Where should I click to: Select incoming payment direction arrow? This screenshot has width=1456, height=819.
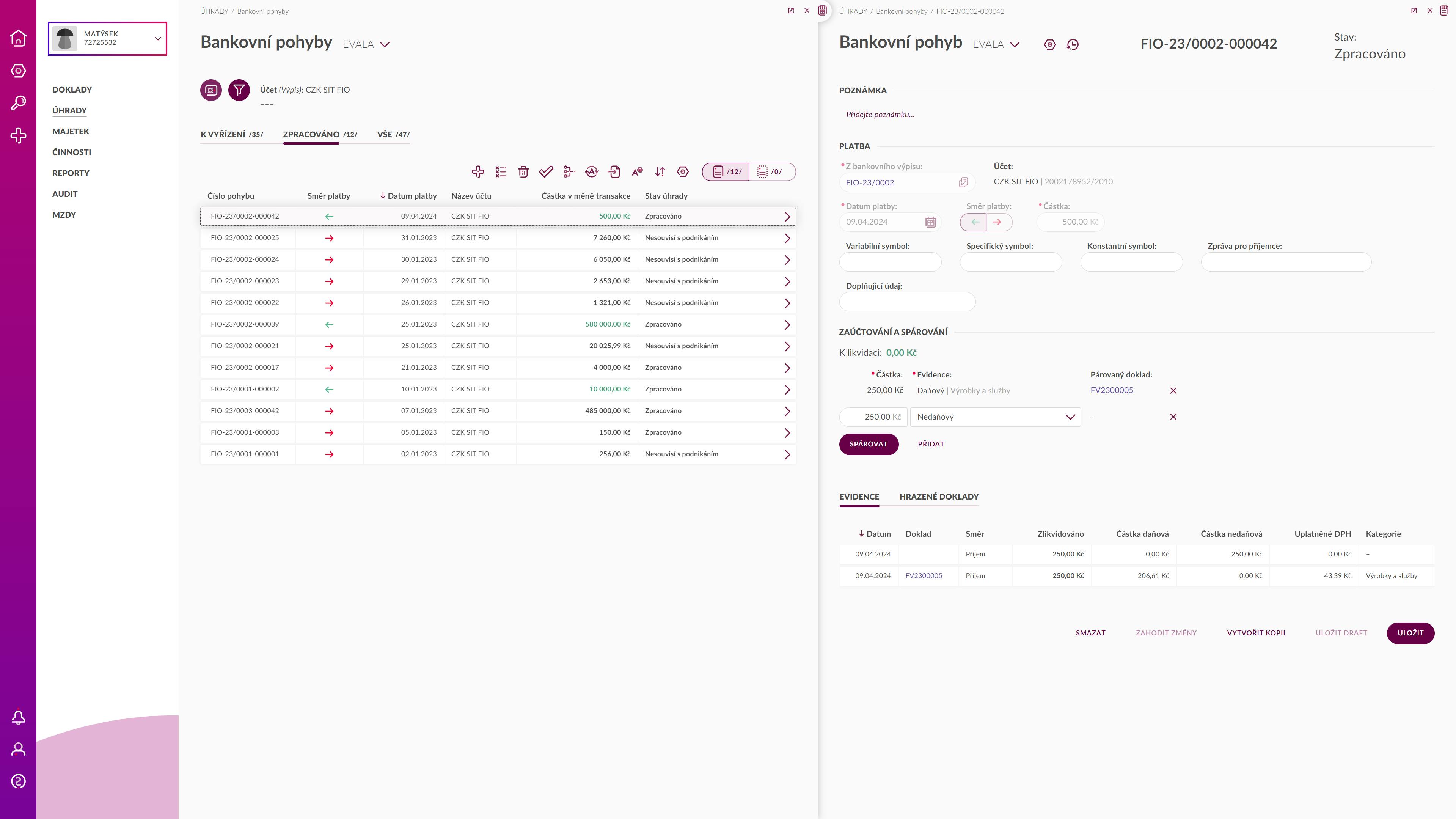(974, 222)
